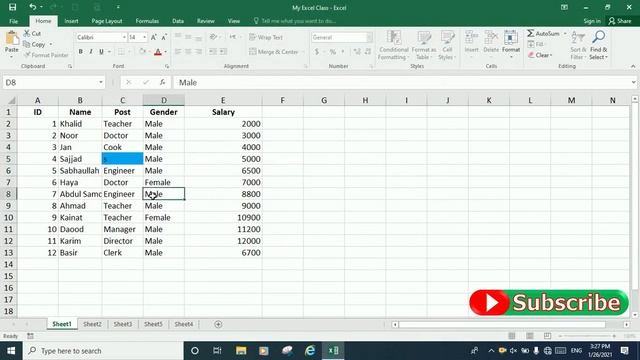Select Sheet2 tab
The height and width of the screenshot is (360, 640).
point(92,324)
